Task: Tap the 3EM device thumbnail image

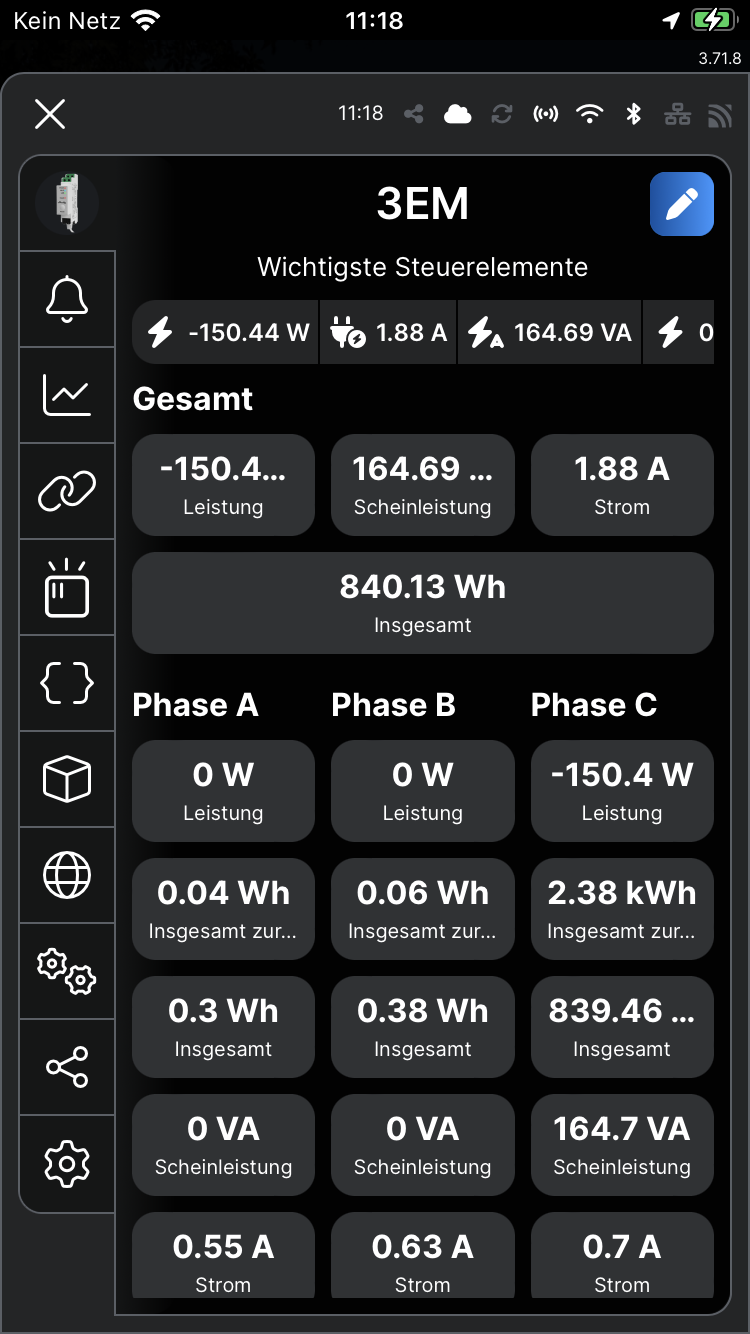Action: pos(67,203)
